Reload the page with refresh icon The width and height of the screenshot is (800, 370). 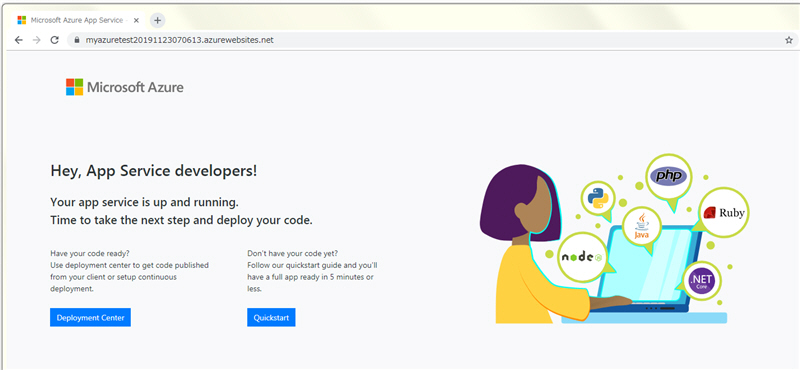[55, 40]
